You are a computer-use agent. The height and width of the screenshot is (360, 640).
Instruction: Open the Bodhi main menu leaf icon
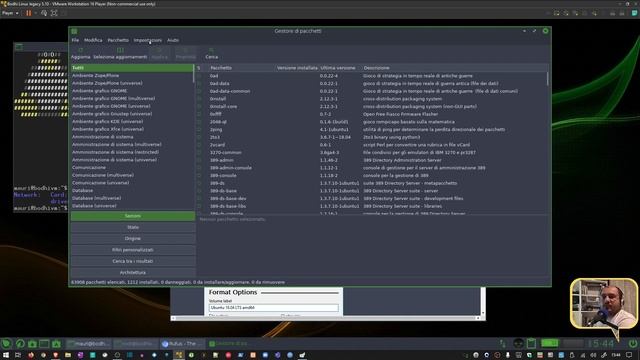6,344
